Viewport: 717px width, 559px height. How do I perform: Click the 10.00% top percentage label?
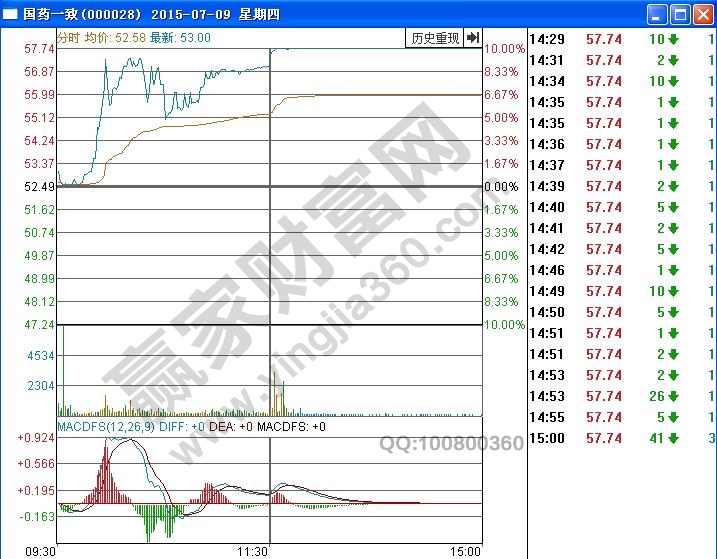(x=505, y=49)
